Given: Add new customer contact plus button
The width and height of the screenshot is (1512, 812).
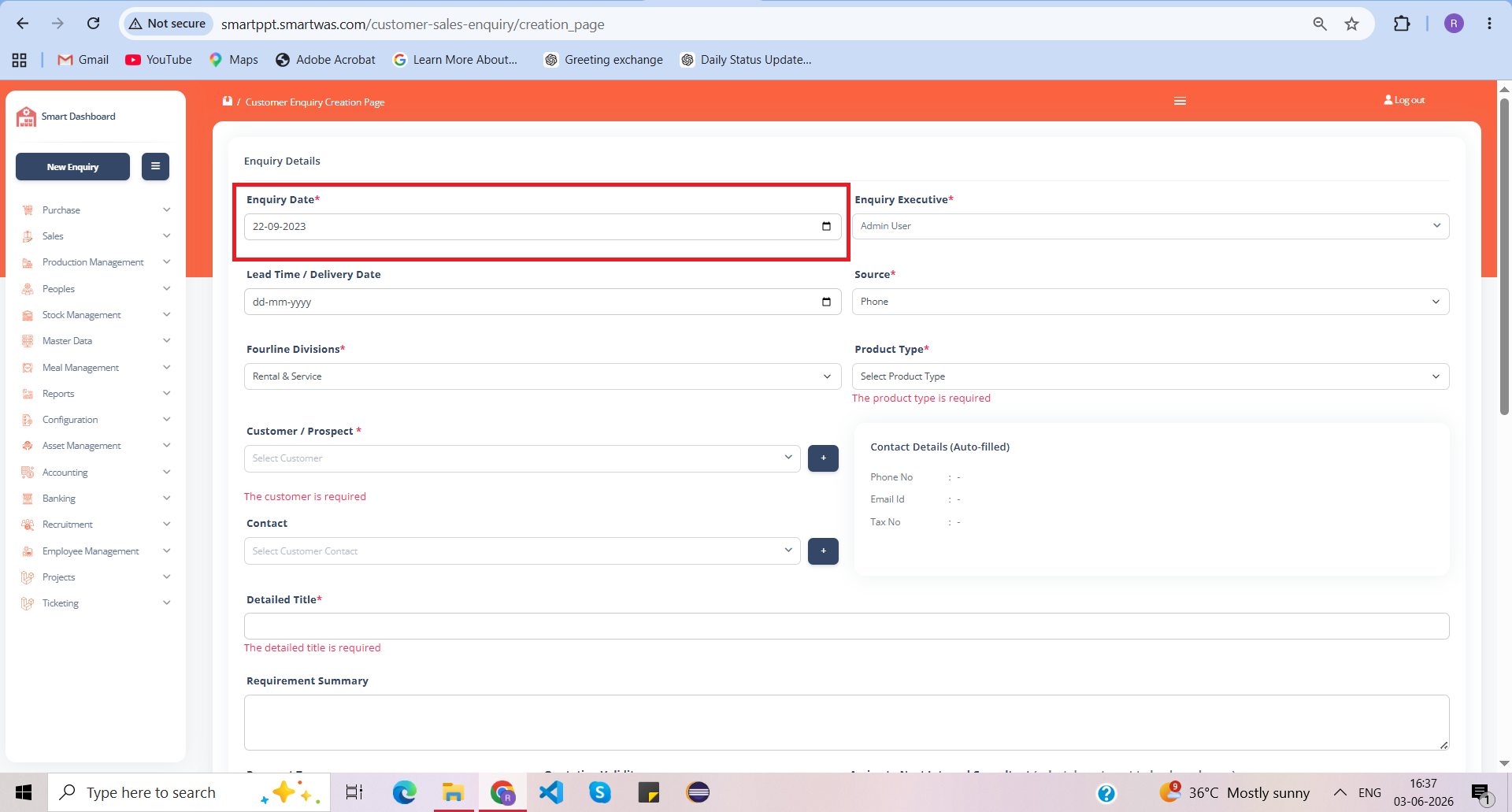Looking at the screenshot, I should (x=823, y=551).
